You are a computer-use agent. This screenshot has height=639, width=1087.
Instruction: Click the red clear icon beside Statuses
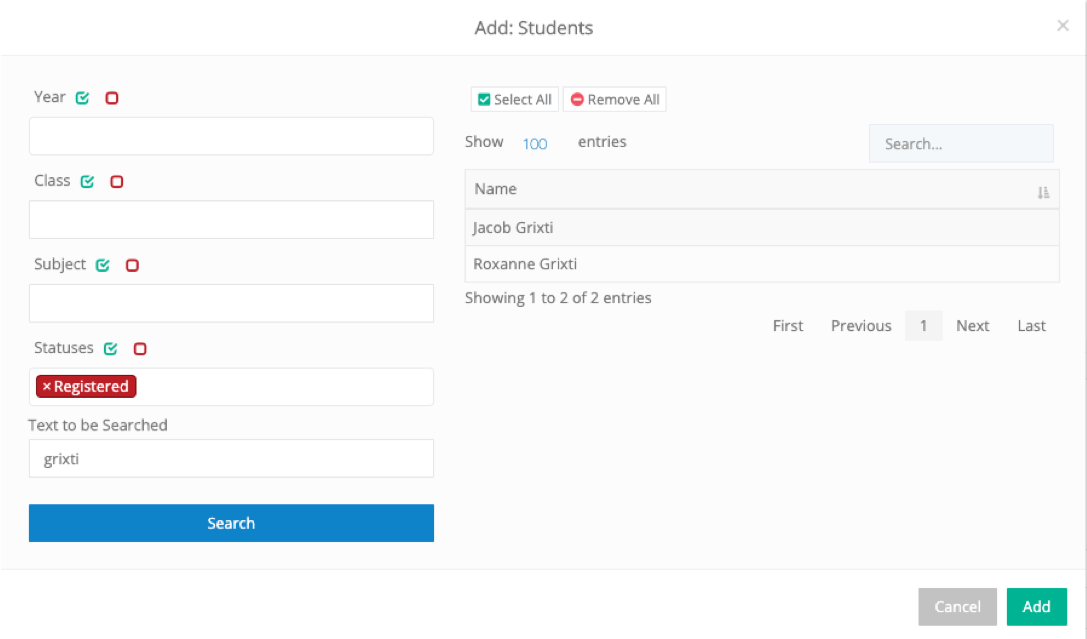[x=139, y=348]
